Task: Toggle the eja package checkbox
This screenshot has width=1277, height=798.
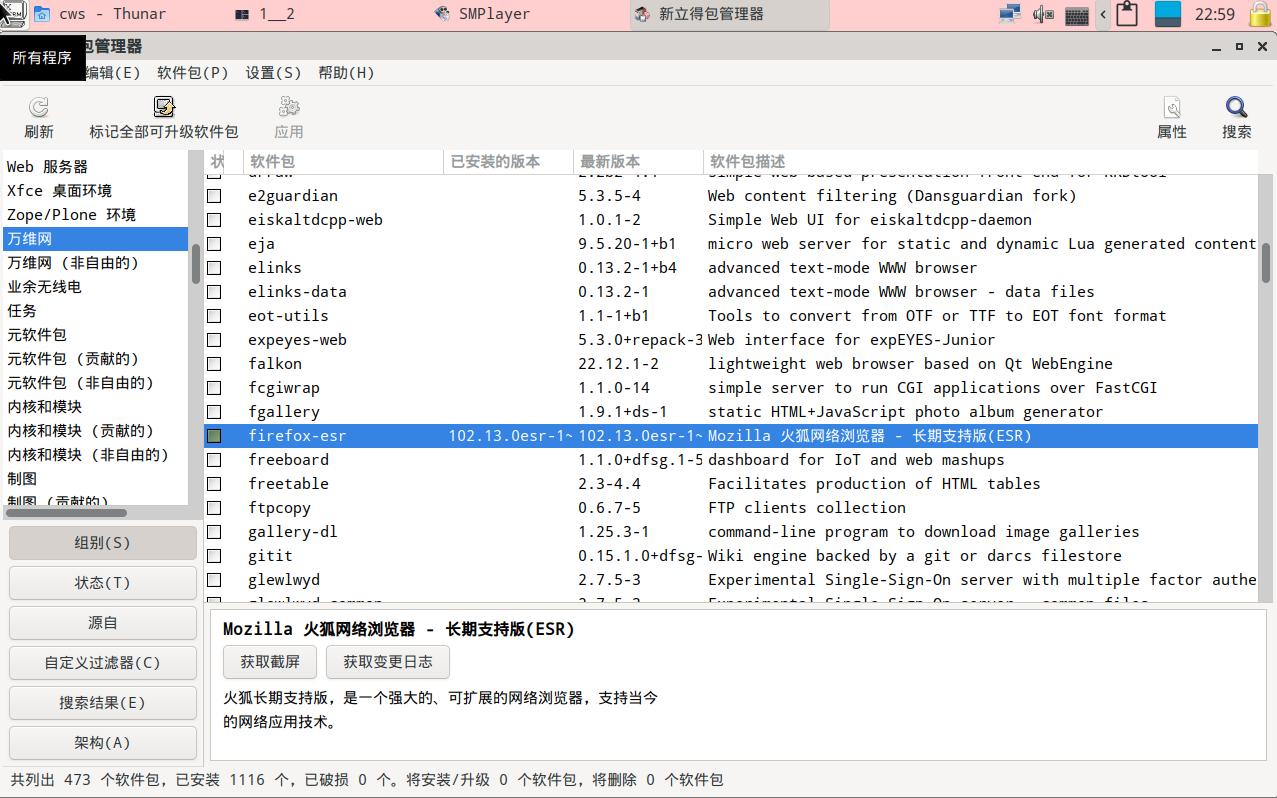Action: [214, 244]
